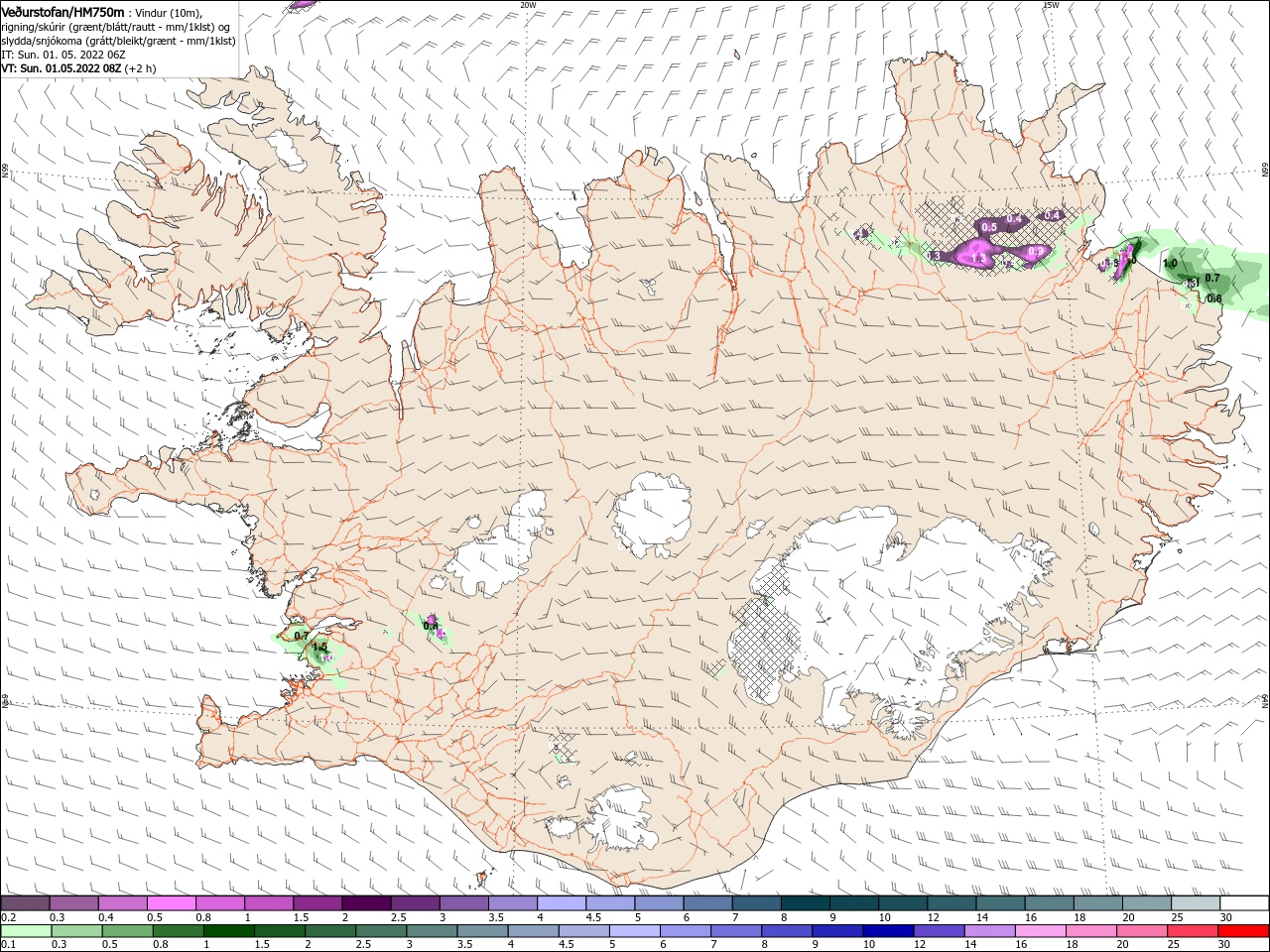Click the 0.8 rain value on east coast

(1214, 298)
